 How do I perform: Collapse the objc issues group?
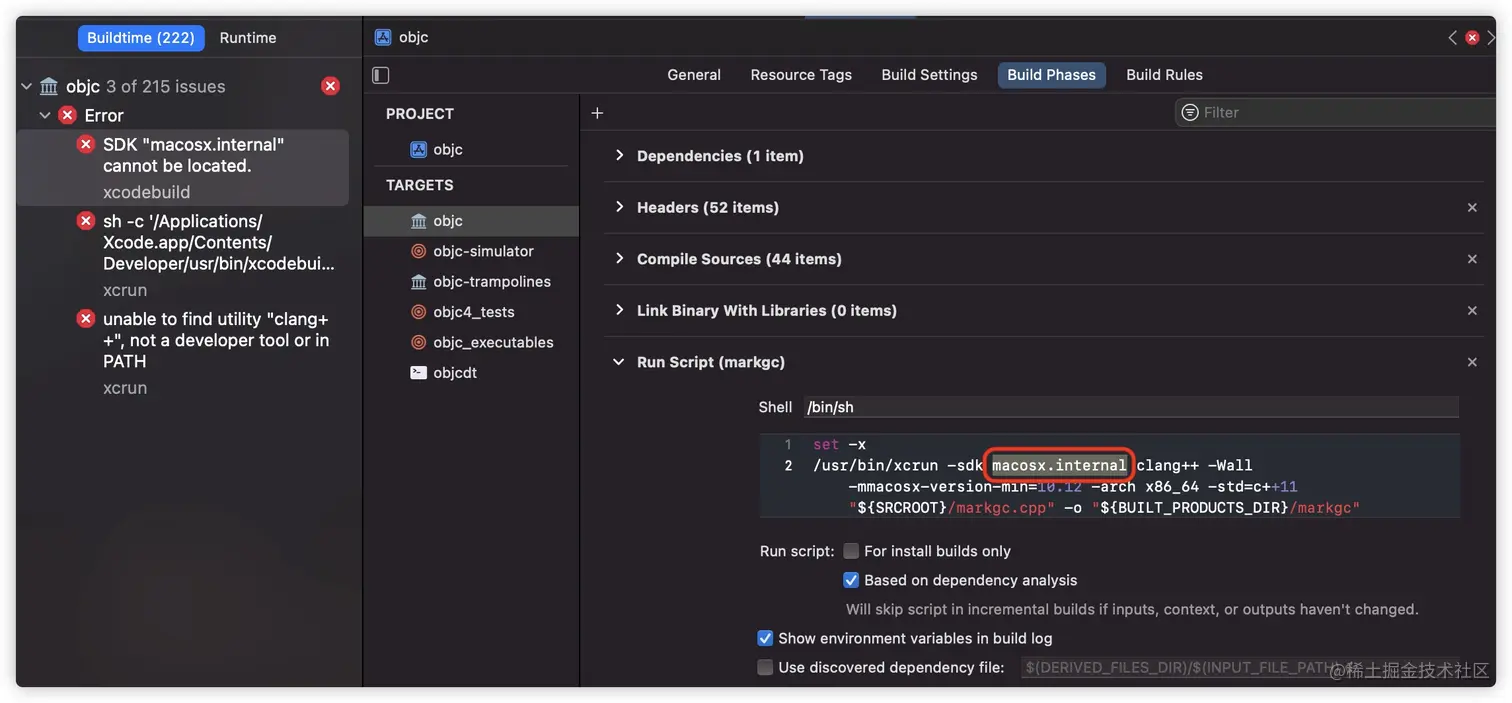tap(27, 87)
